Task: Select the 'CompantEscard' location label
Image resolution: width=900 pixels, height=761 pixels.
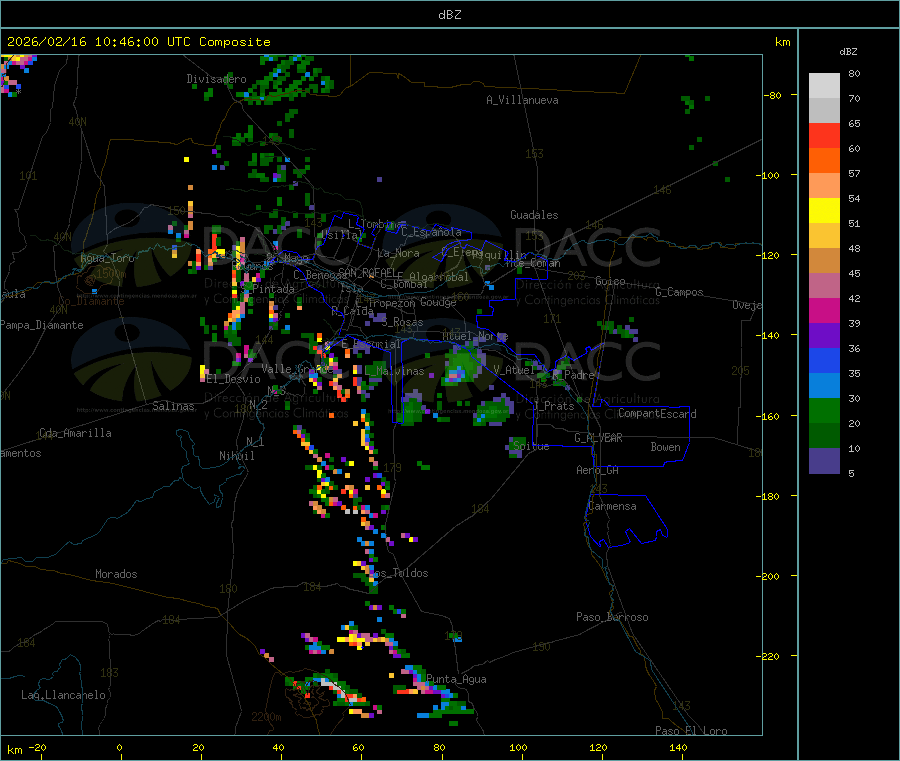Action: (657, 414)
